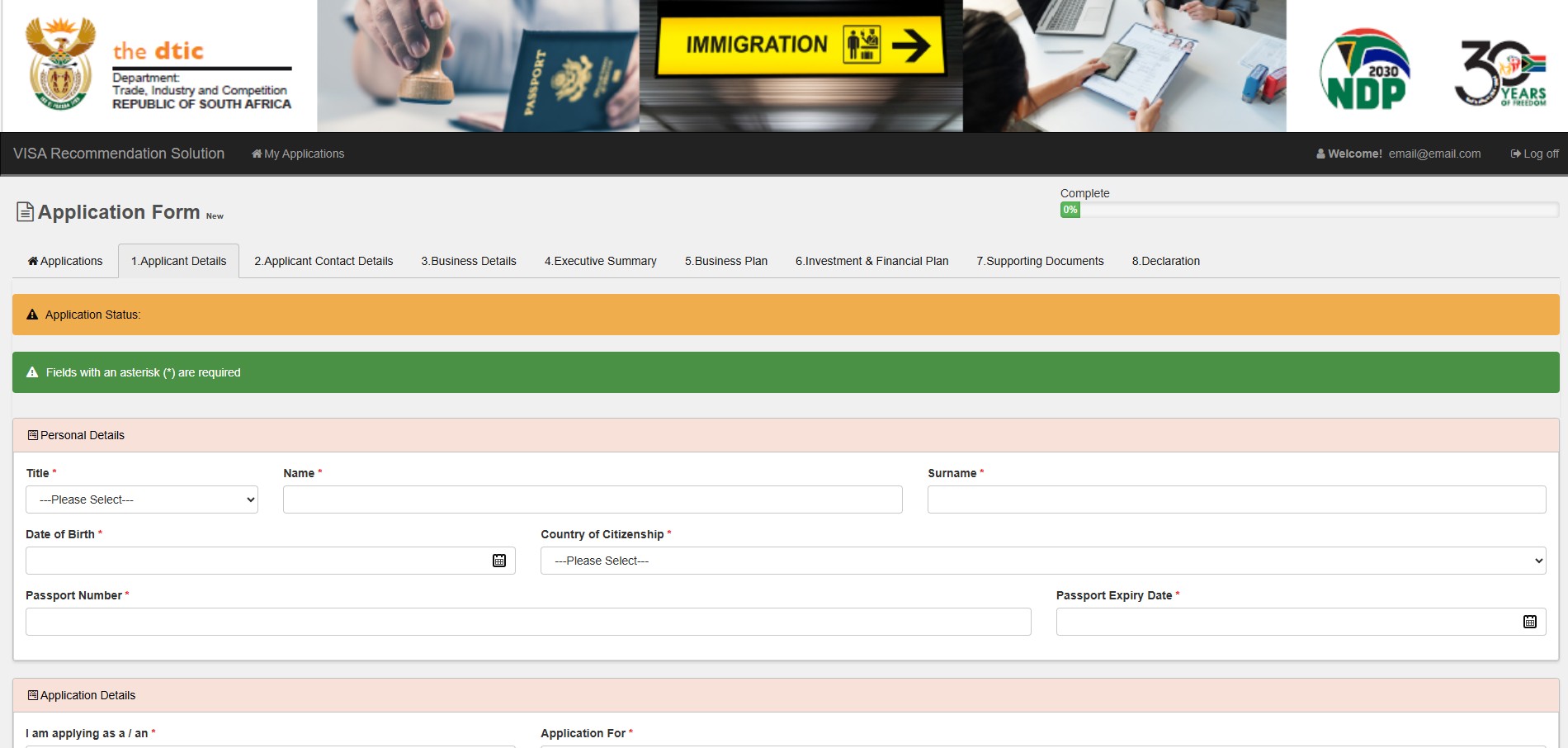Go to 7.Supporting Documents tab

tap(1040, 261)
